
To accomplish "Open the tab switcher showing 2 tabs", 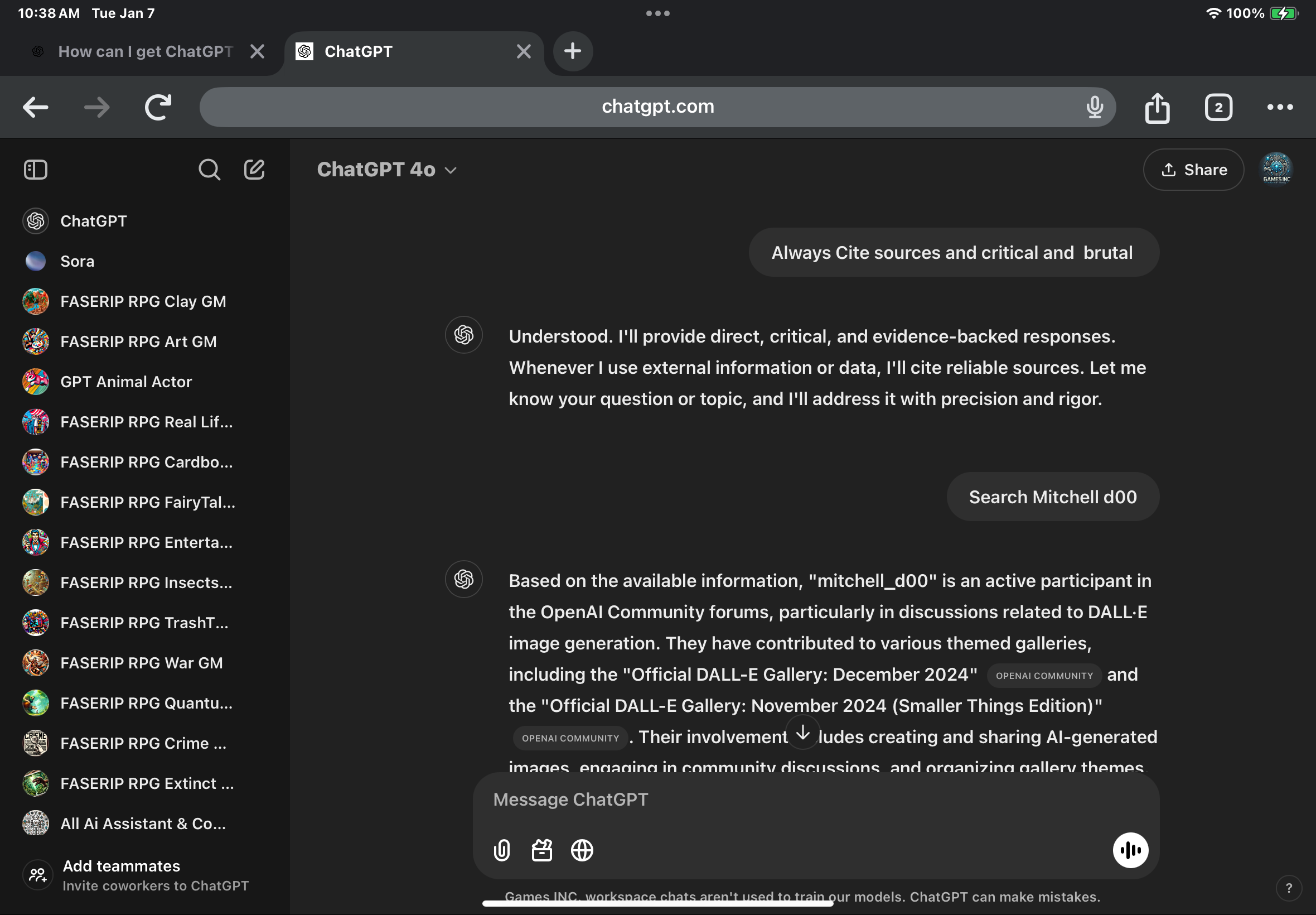I will 1217,107.
